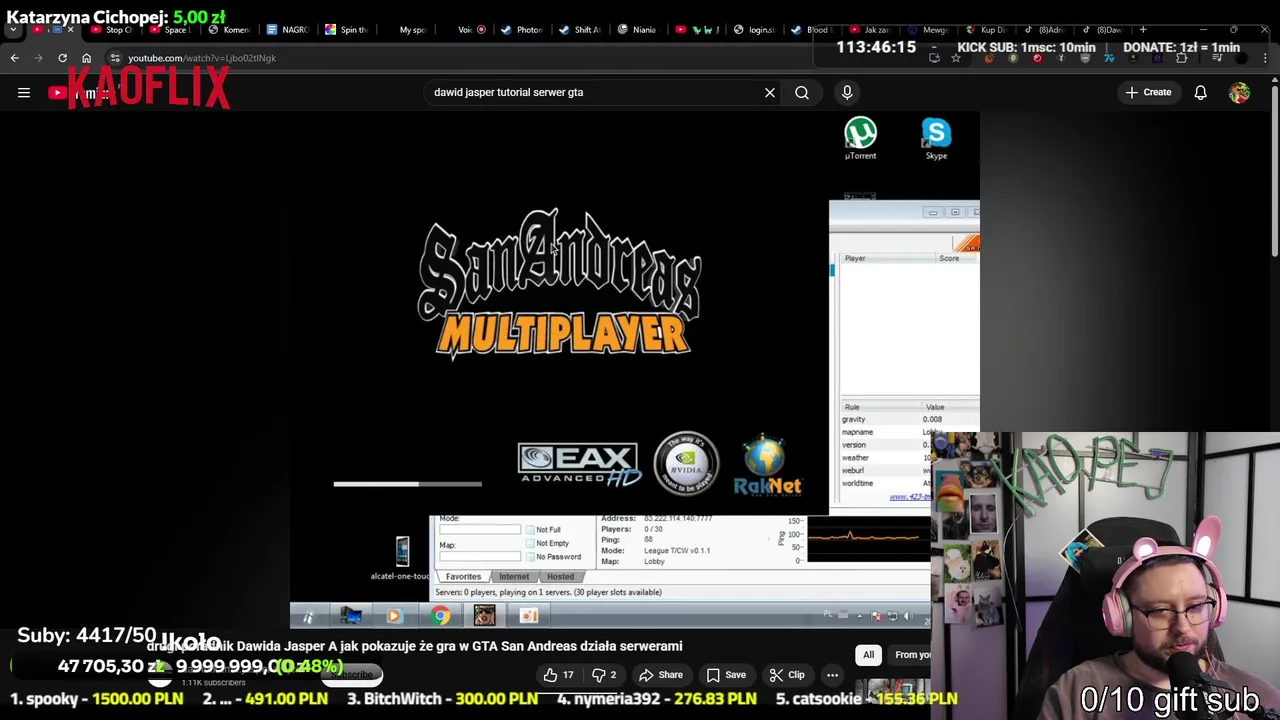Open the browser media control icon

pos(1217,58)
